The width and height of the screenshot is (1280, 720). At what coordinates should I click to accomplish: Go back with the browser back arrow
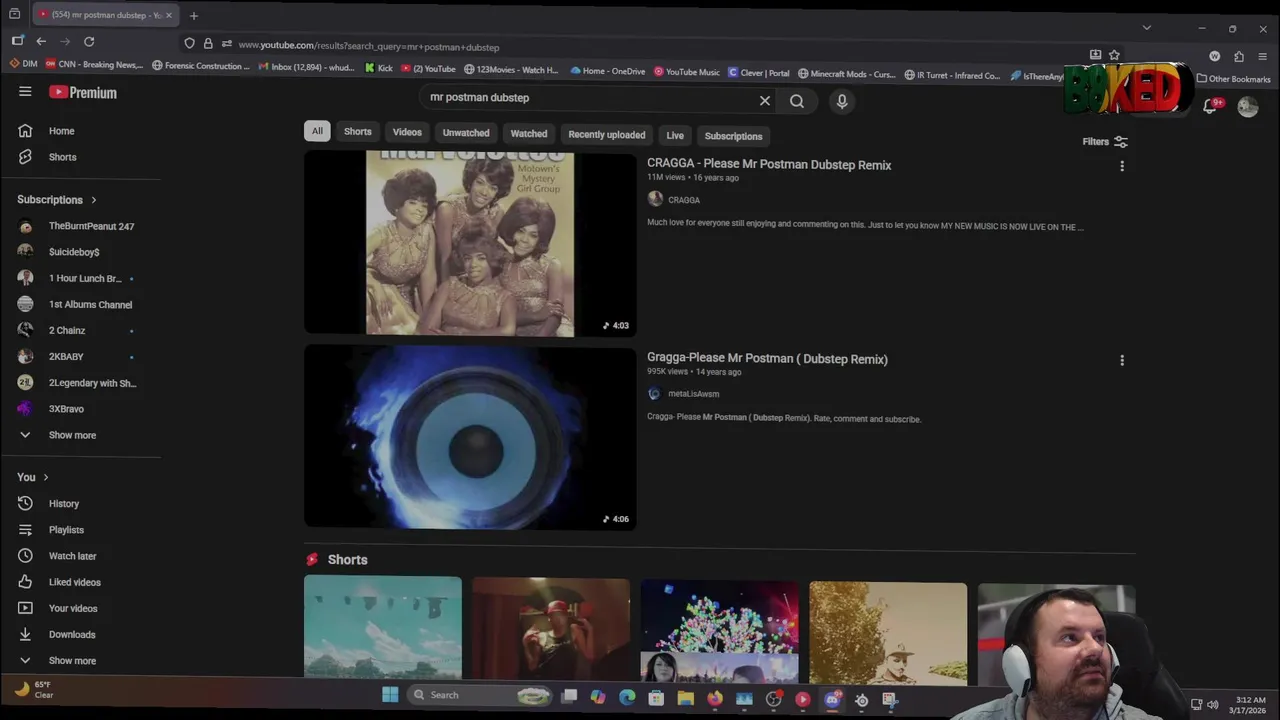(41, 41)
